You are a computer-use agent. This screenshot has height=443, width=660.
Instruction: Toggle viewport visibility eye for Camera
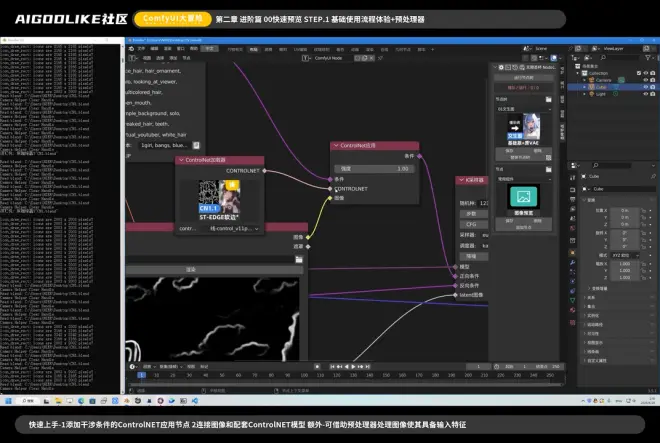click(x=645, y=81)
